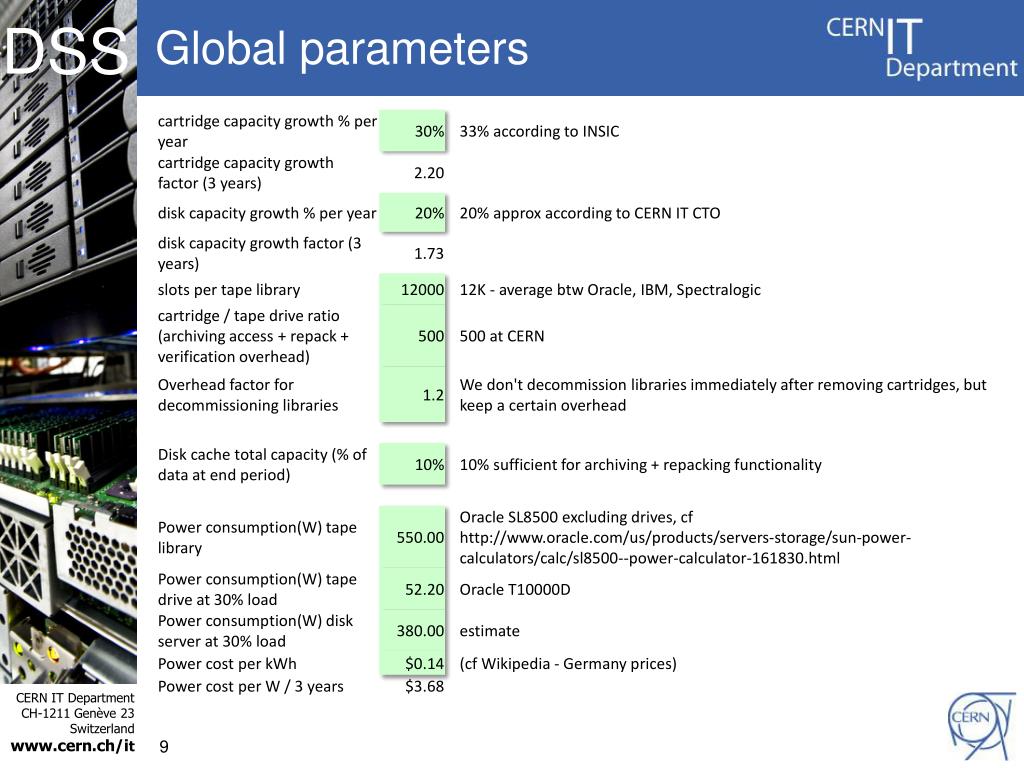Select the 12000 slots per library cell
Viewport: 1024px width, 768px height.
(x=413, y=289)
